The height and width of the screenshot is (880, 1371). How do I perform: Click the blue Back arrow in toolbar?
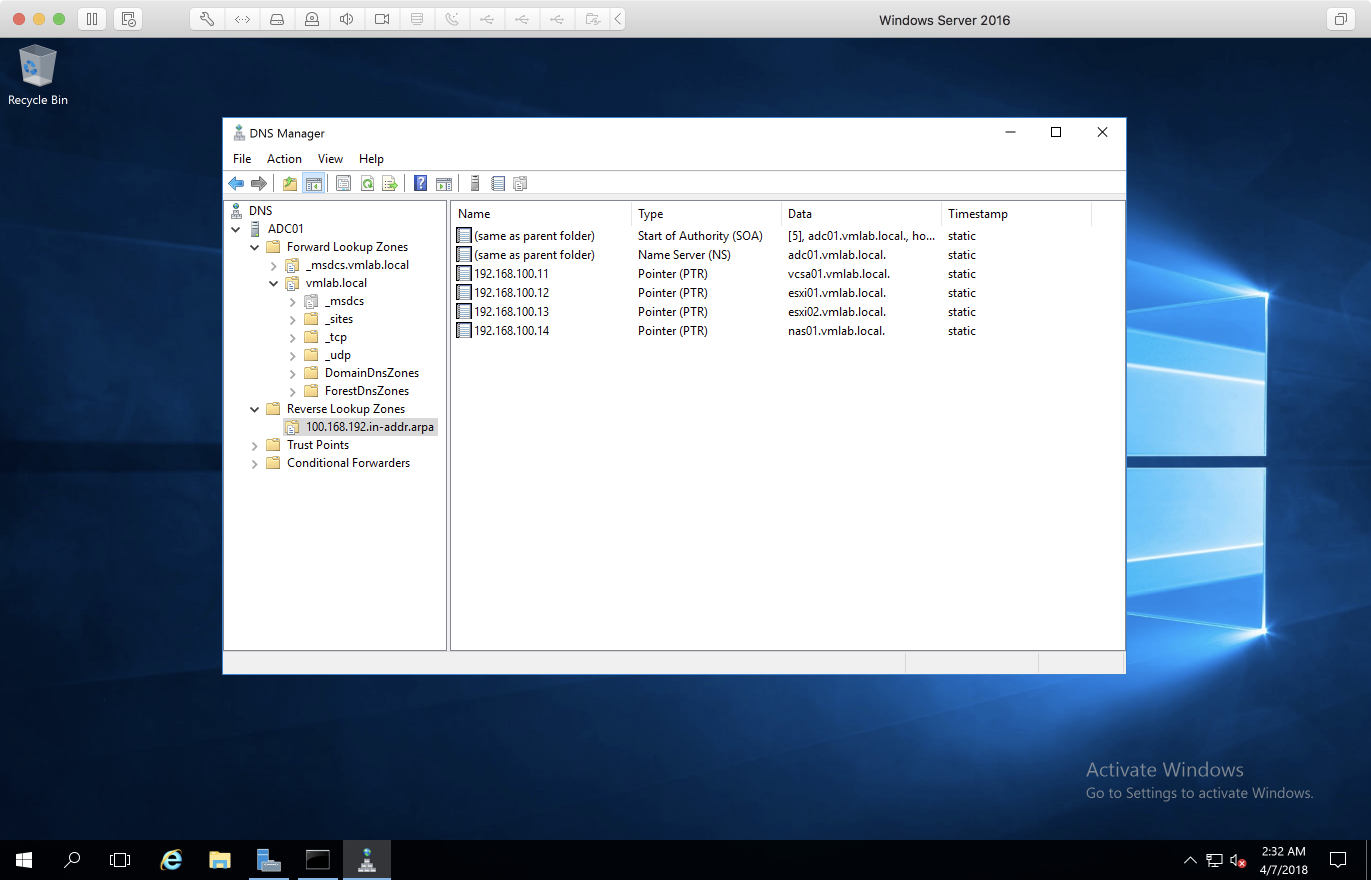[236, 183]
